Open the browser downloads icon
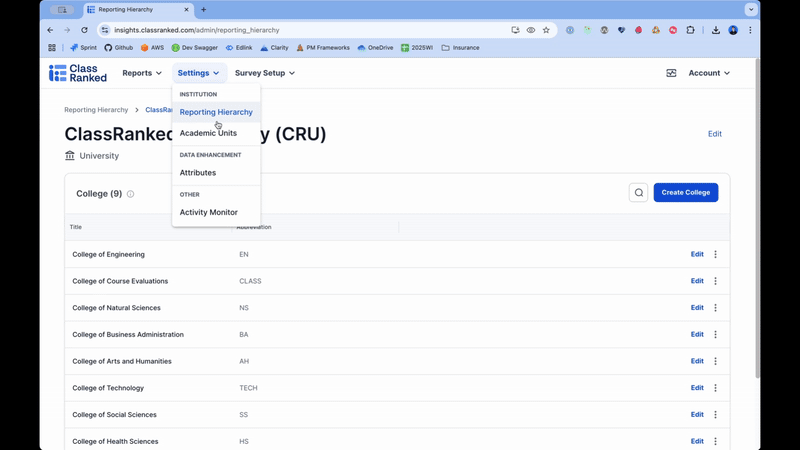Screen dimensions: 800x450 click(x=716, y=30)
